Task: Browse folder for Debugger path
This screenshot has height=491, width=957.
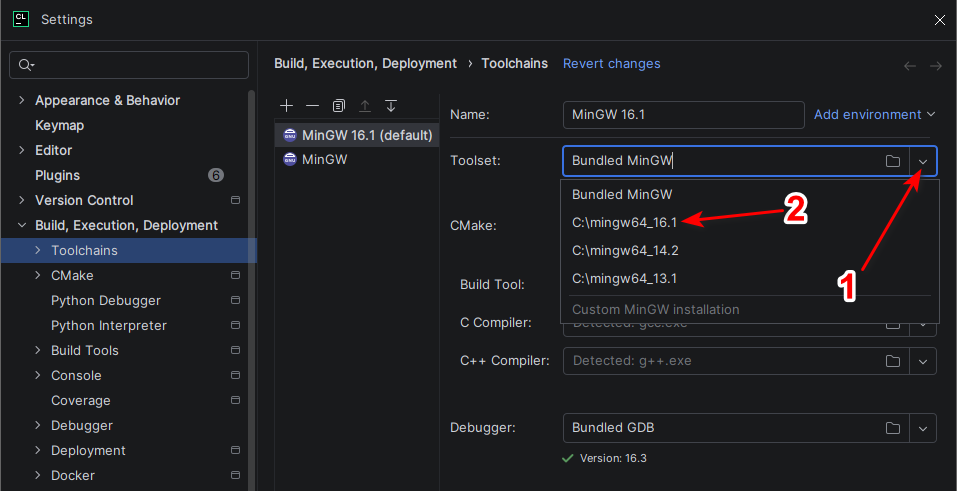Action: tap(893, 428)
